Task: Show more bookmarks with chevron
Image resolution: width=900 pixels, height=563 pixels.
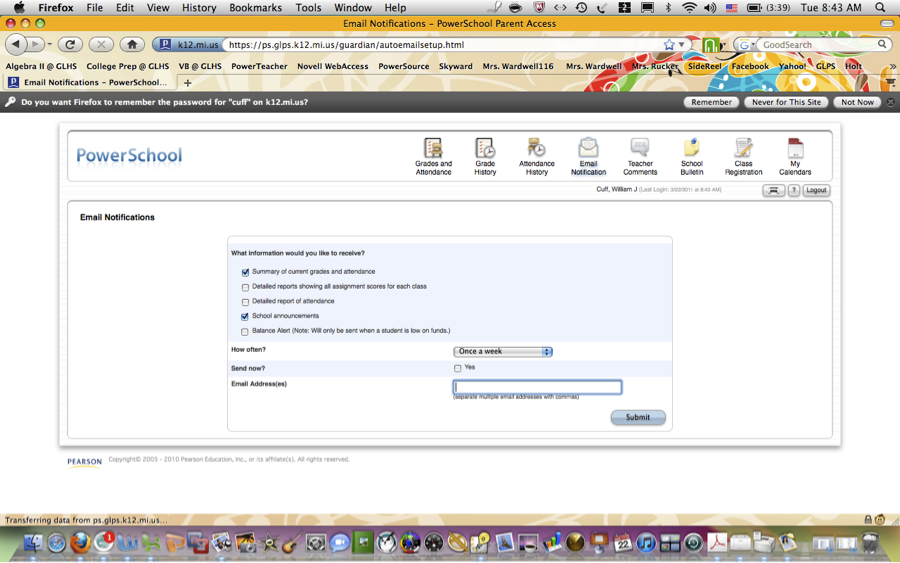Action: click(x=893, y=67)
